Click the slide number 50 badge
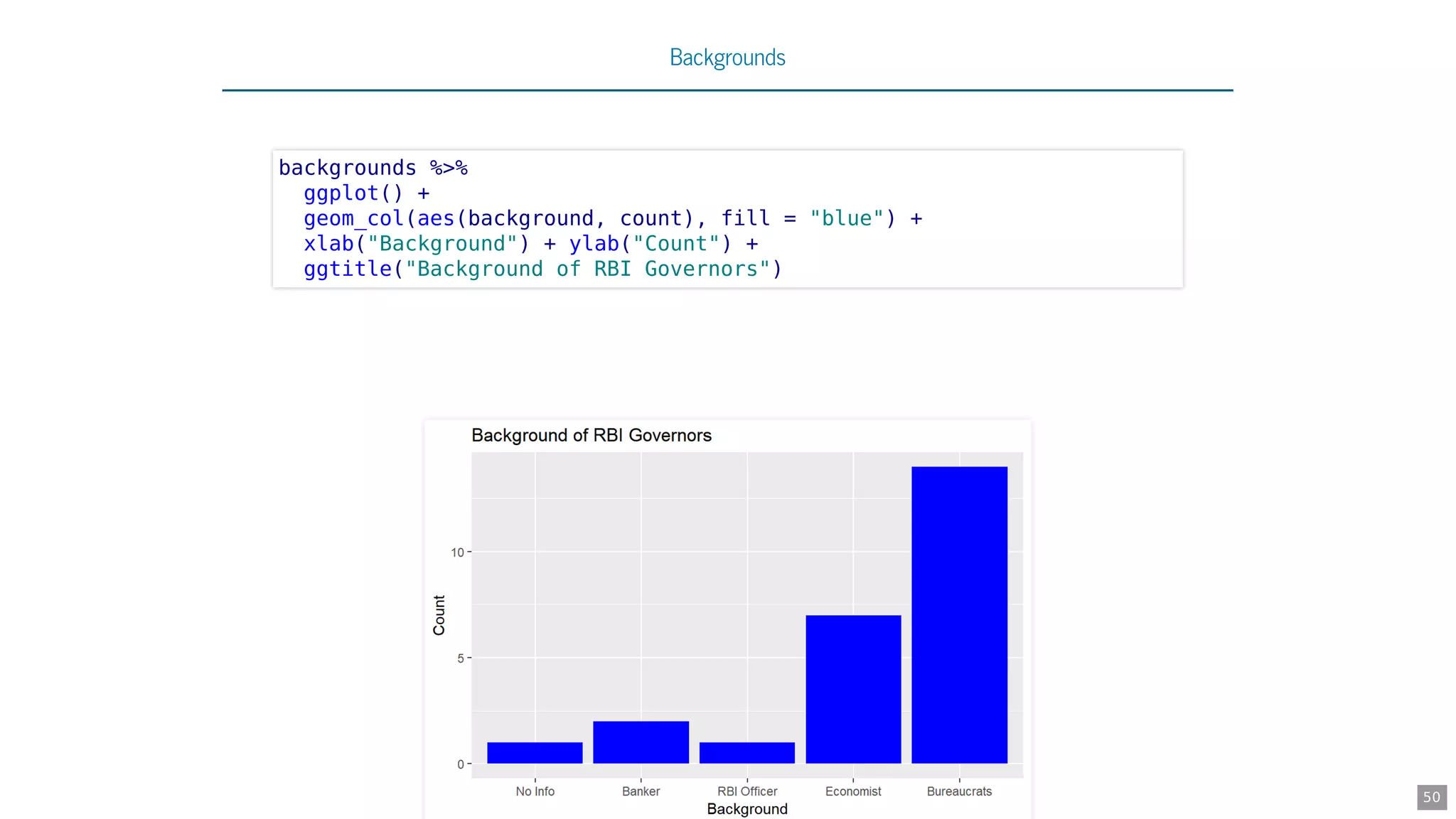The height and width of the screenshot is (819, 1456). 1432,797
